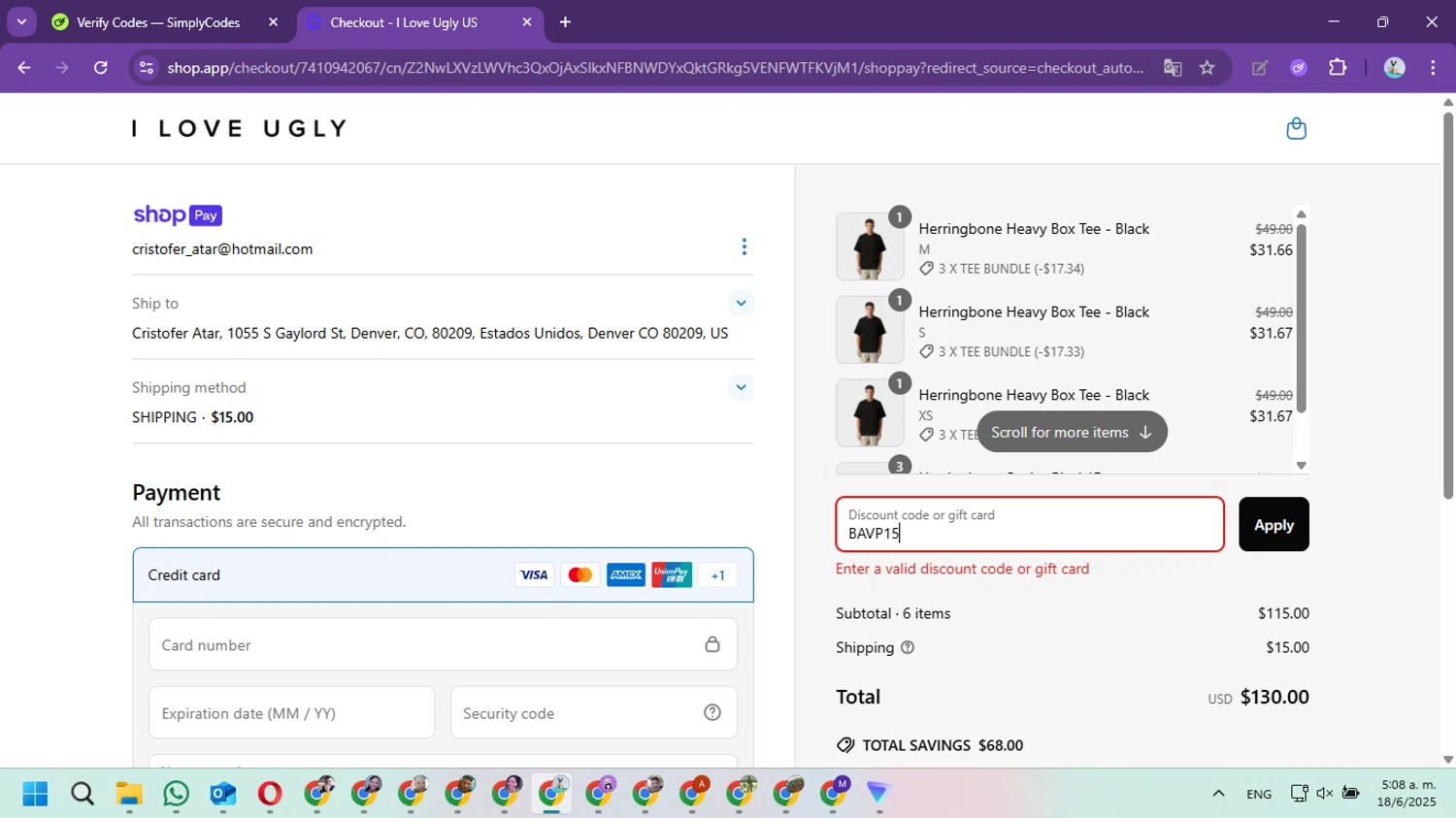Select the Checkout - I Love Ugly US tab
The height and width of the screenshot is (818, 1456).
pos(404,22)
